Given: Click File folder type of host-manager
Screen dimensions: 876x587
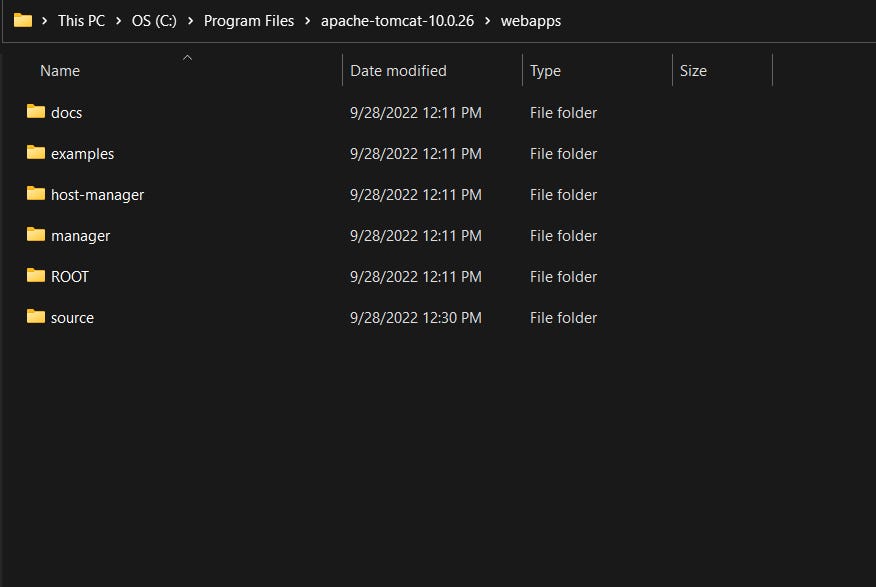Looking at the screenshot, I should pos(564,195).
